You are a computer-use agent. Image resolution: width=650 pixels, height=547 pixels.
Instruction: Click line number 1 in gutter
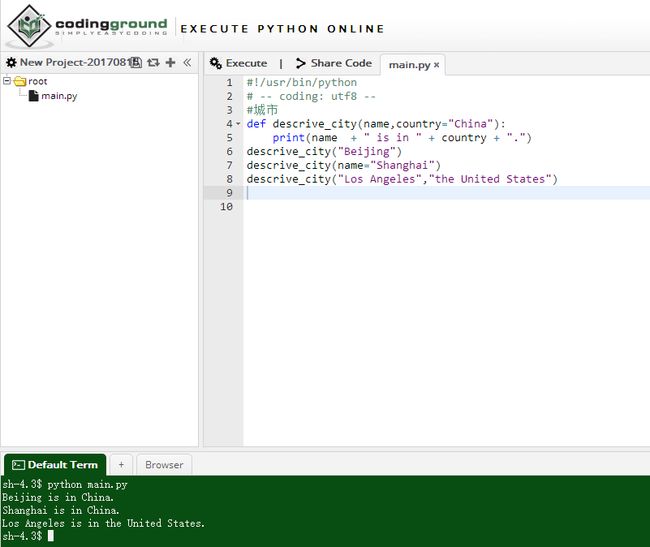tap(229, 82)
